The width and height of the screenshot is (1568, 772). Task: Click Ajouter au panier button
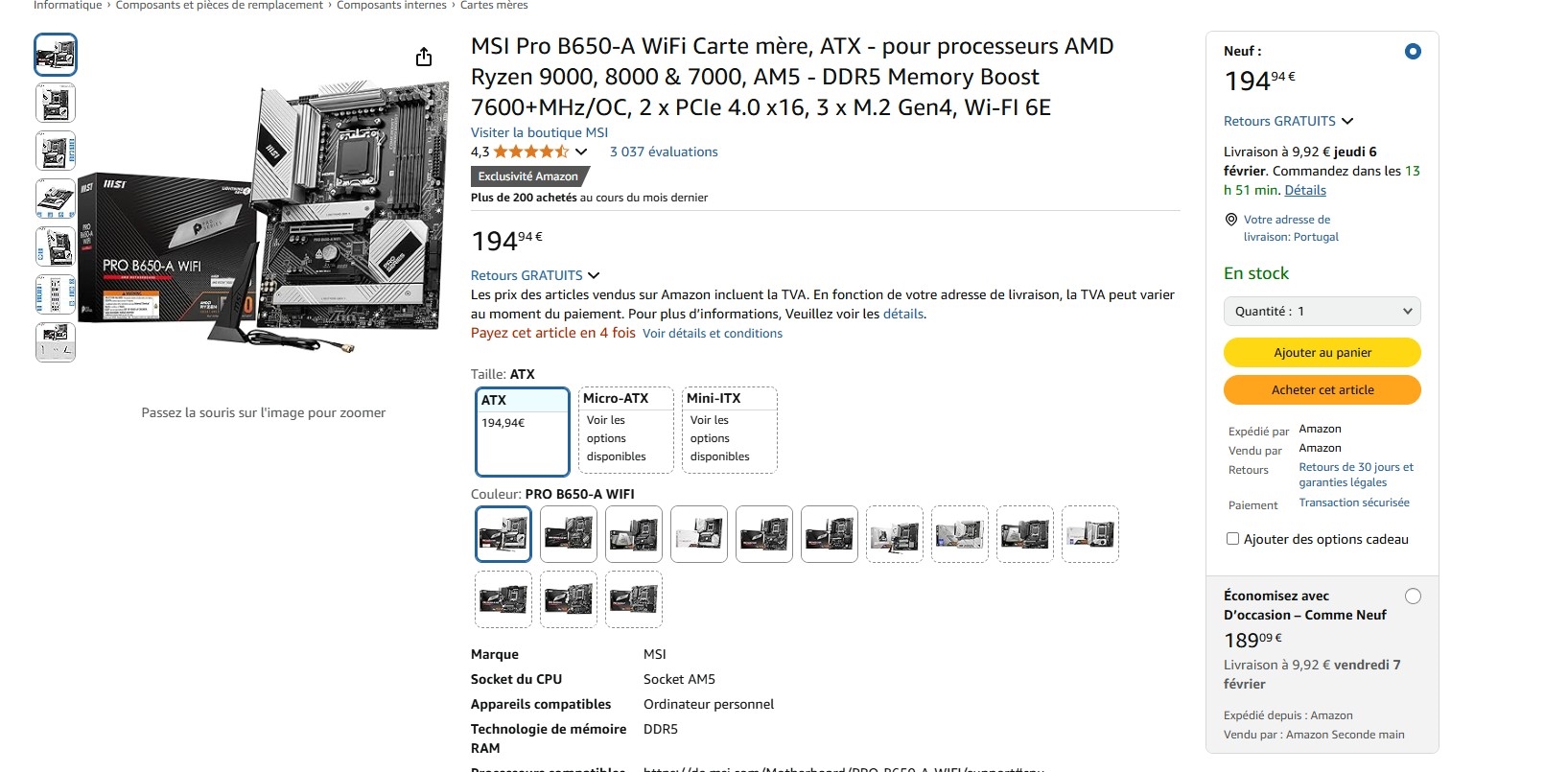1322,352
